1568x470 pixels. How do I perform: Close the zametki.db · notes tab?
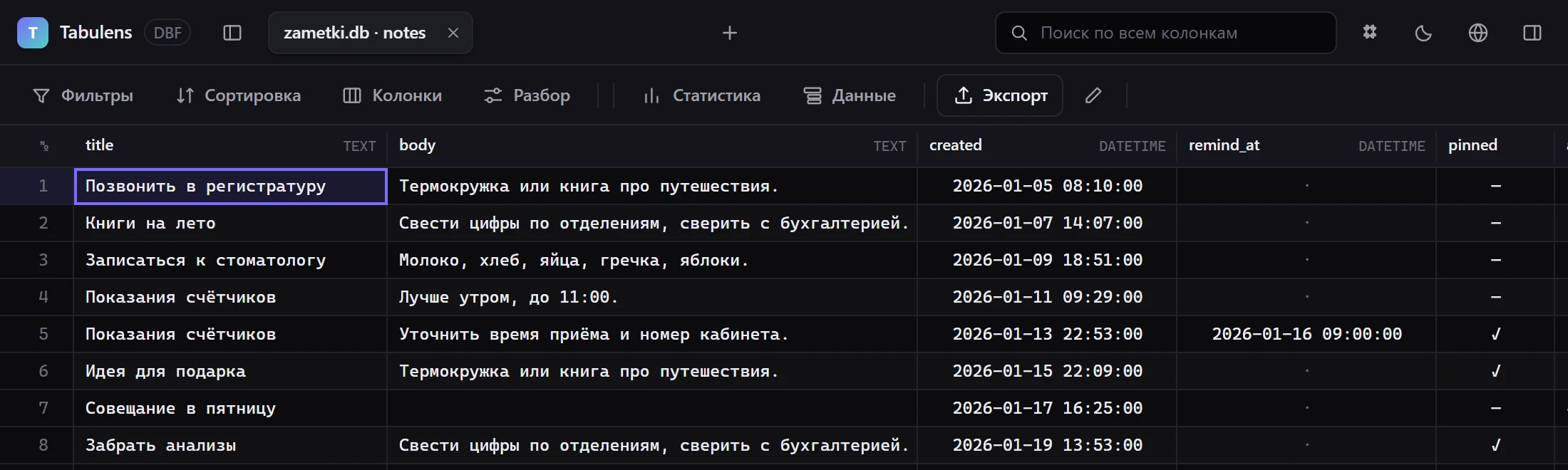[453, 33]
